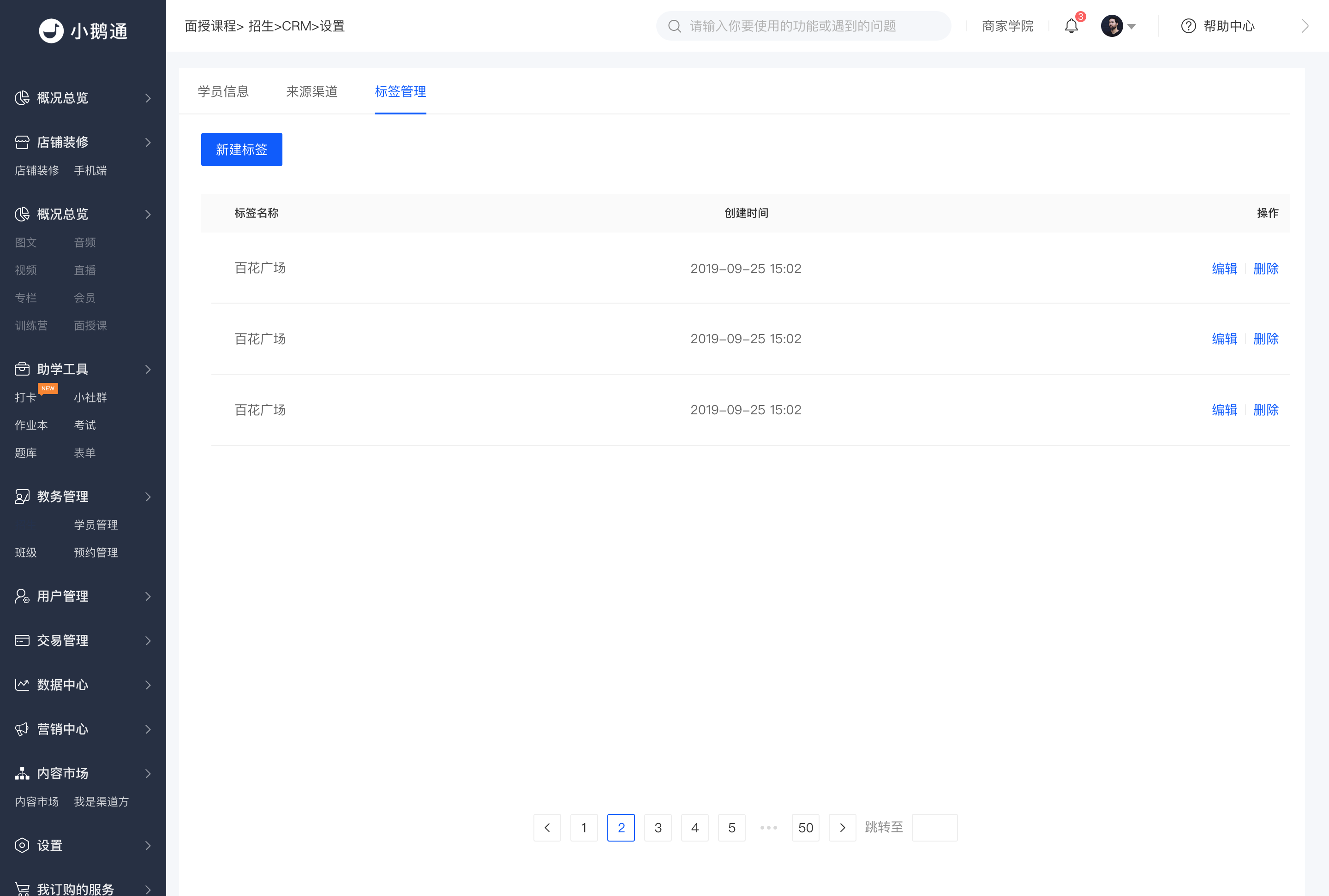Expand the 营销中心 chevron
Viewport: 1329px width, 896px height.
tap(148, 729)
